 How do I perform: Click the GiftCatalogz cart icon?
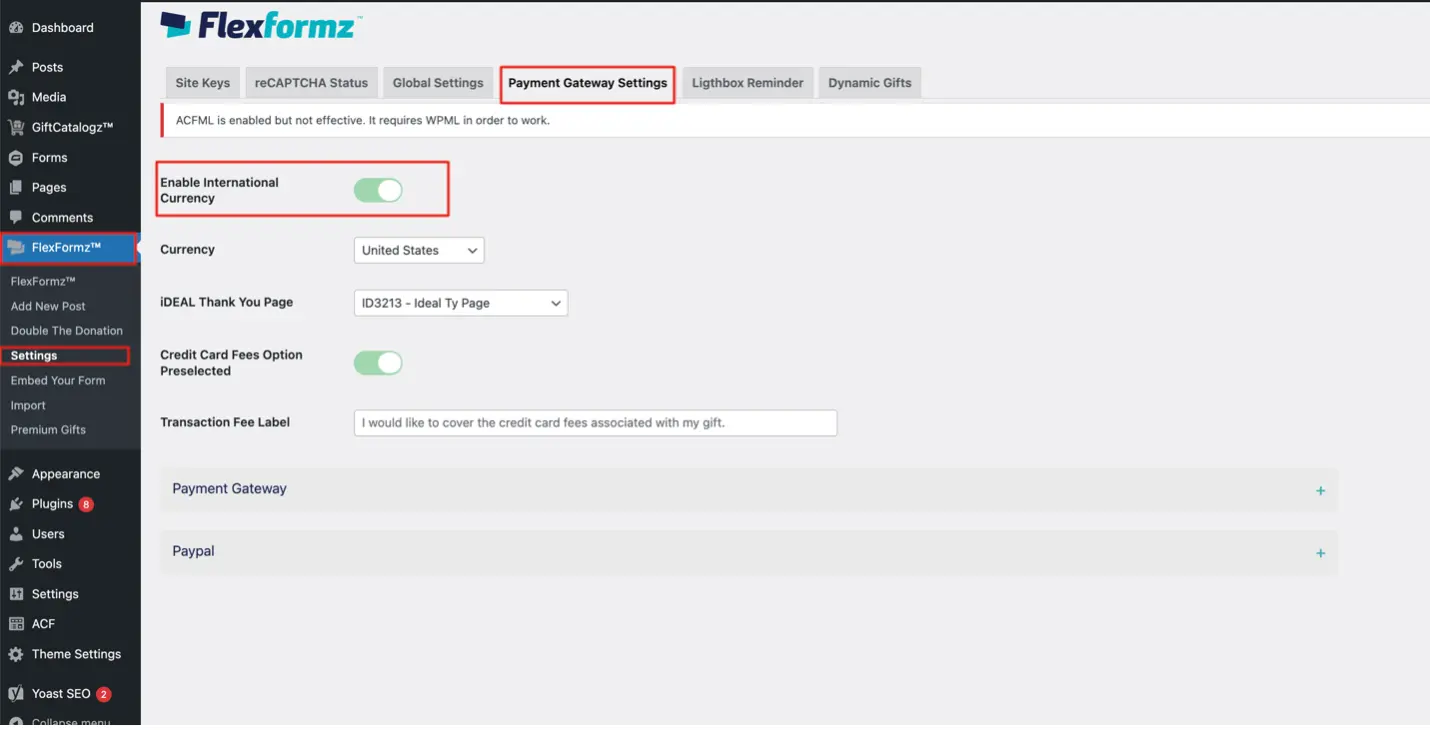16,127
